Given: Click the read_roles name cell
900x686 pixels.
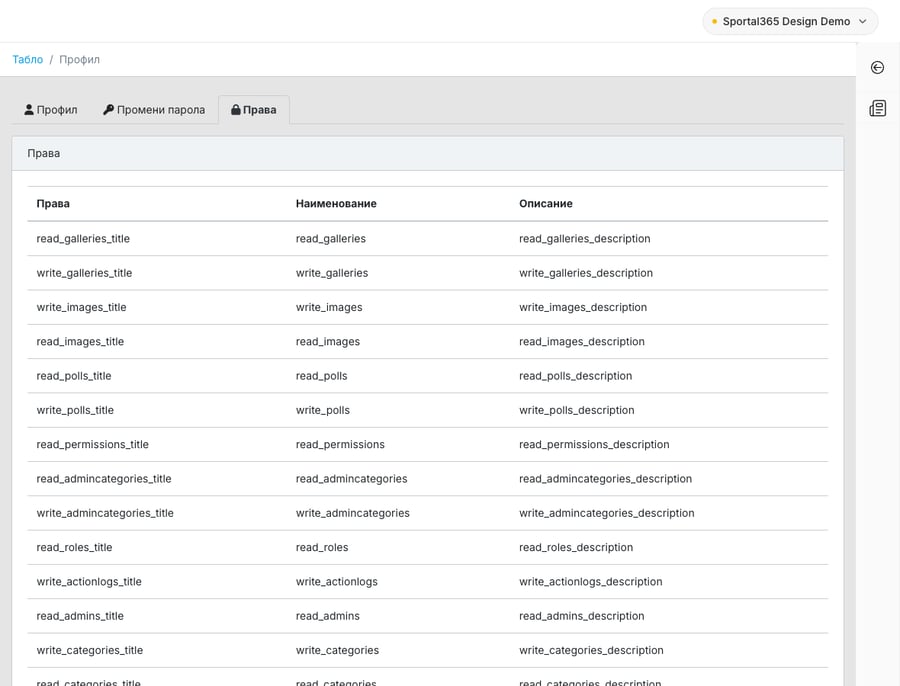Looking at the screenshot, I should tap(322, 548).
